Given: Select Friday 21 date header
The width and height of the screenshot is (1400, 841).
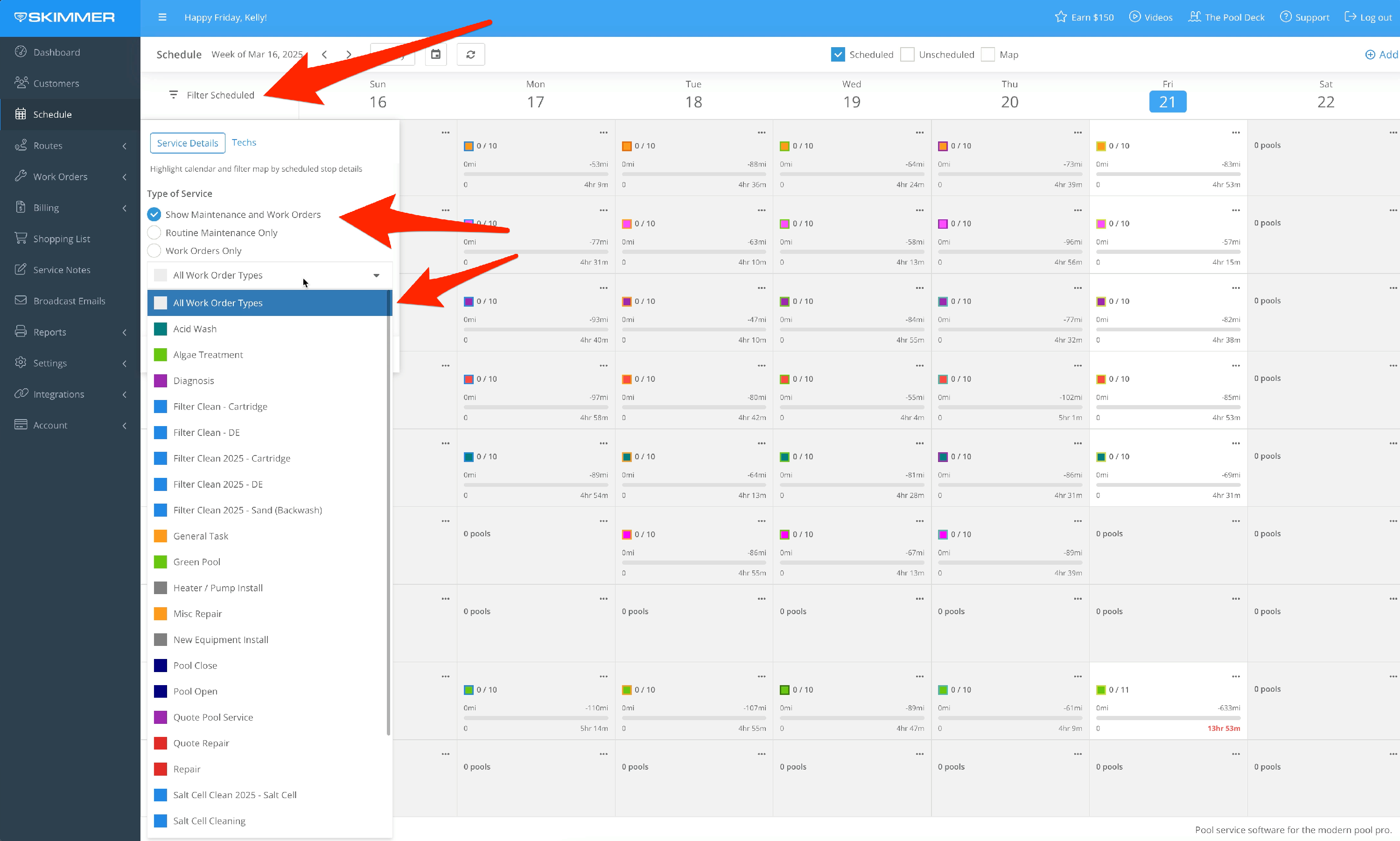Looking at the screenshot, I should pos(1167,101).
